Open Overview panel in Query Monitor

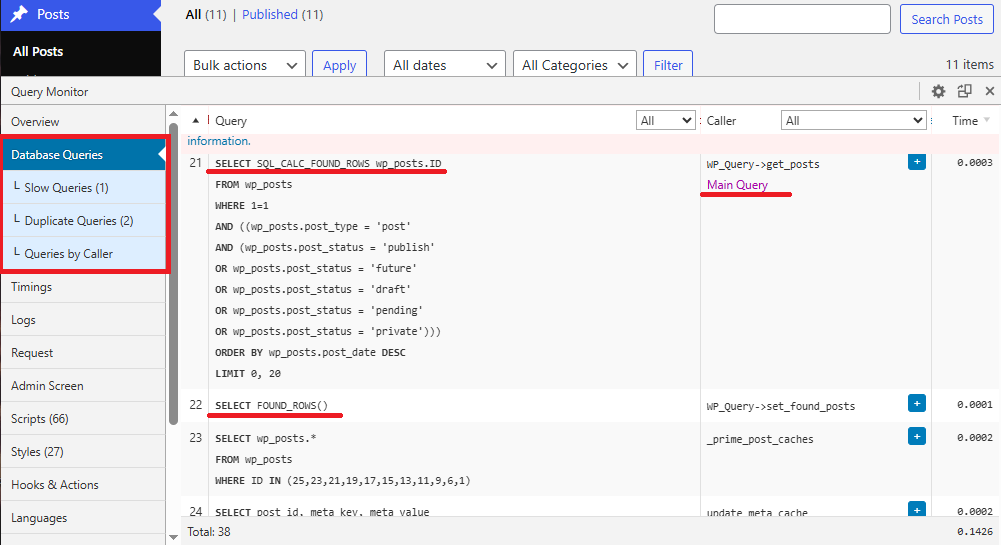point(83,121)
